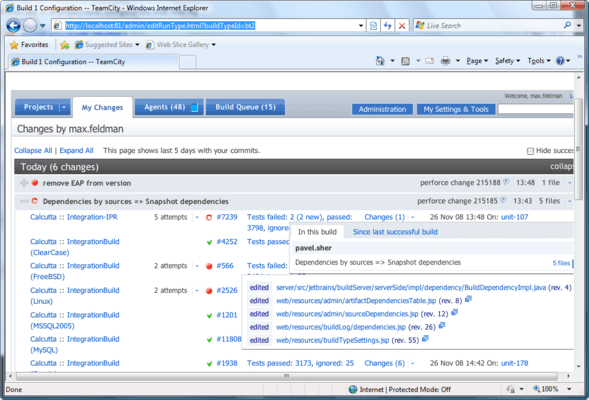Click Collapse All link

coord(33,151)
